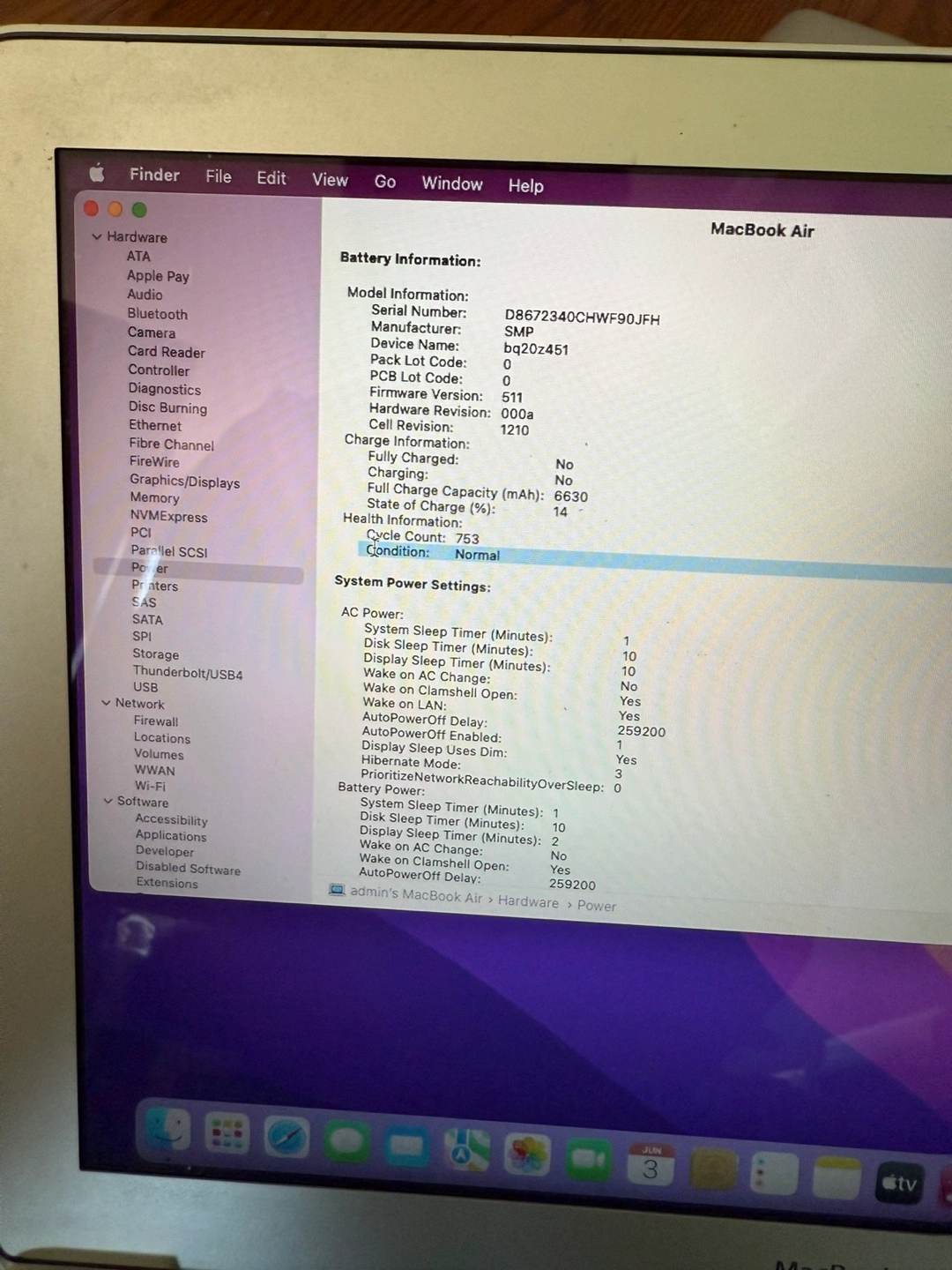Launch Apple TV from the Dock
This screenshot has width=952, height=1270.
(898, 1184)
